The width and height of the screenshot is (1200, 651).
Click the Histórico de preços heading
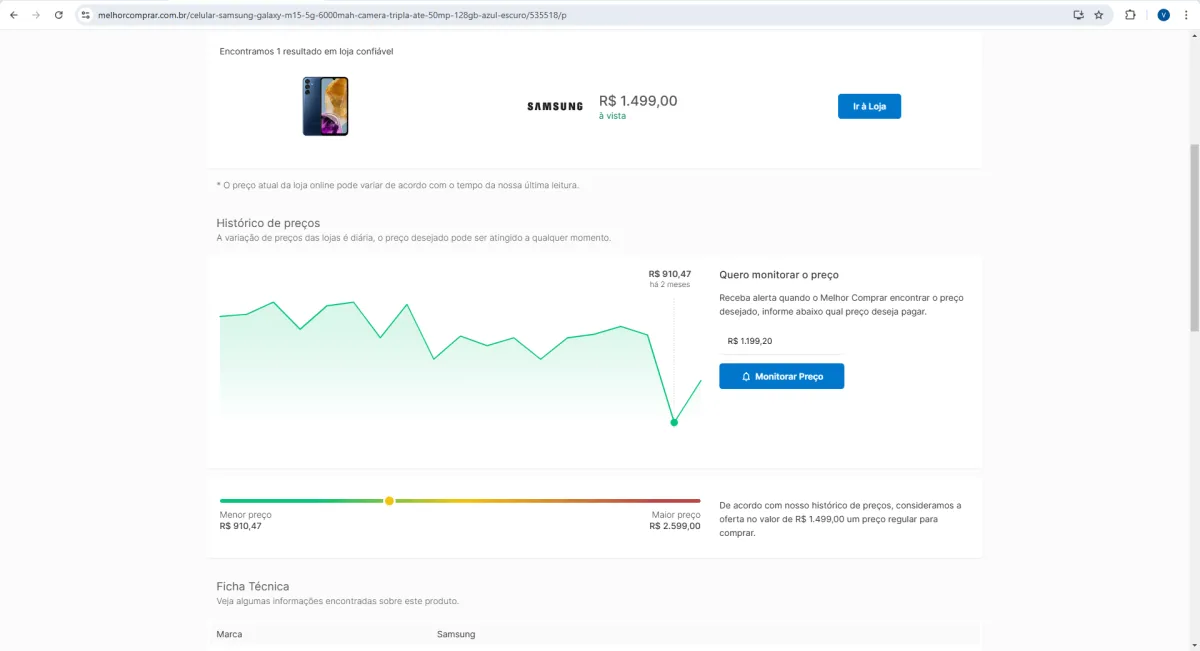coord(268,222)
